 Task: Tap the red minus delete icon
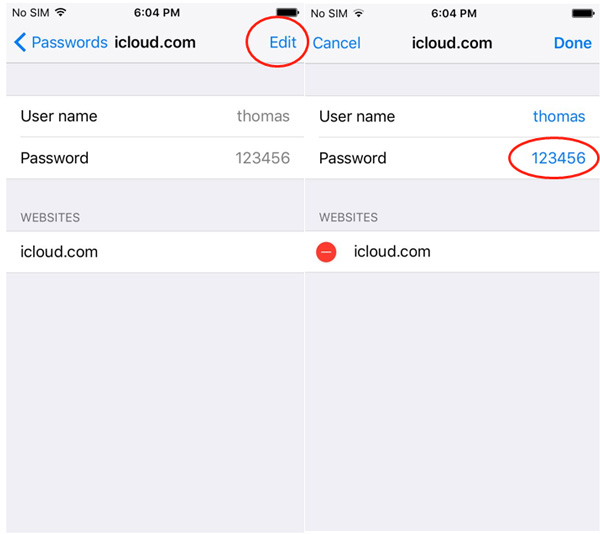326,252
